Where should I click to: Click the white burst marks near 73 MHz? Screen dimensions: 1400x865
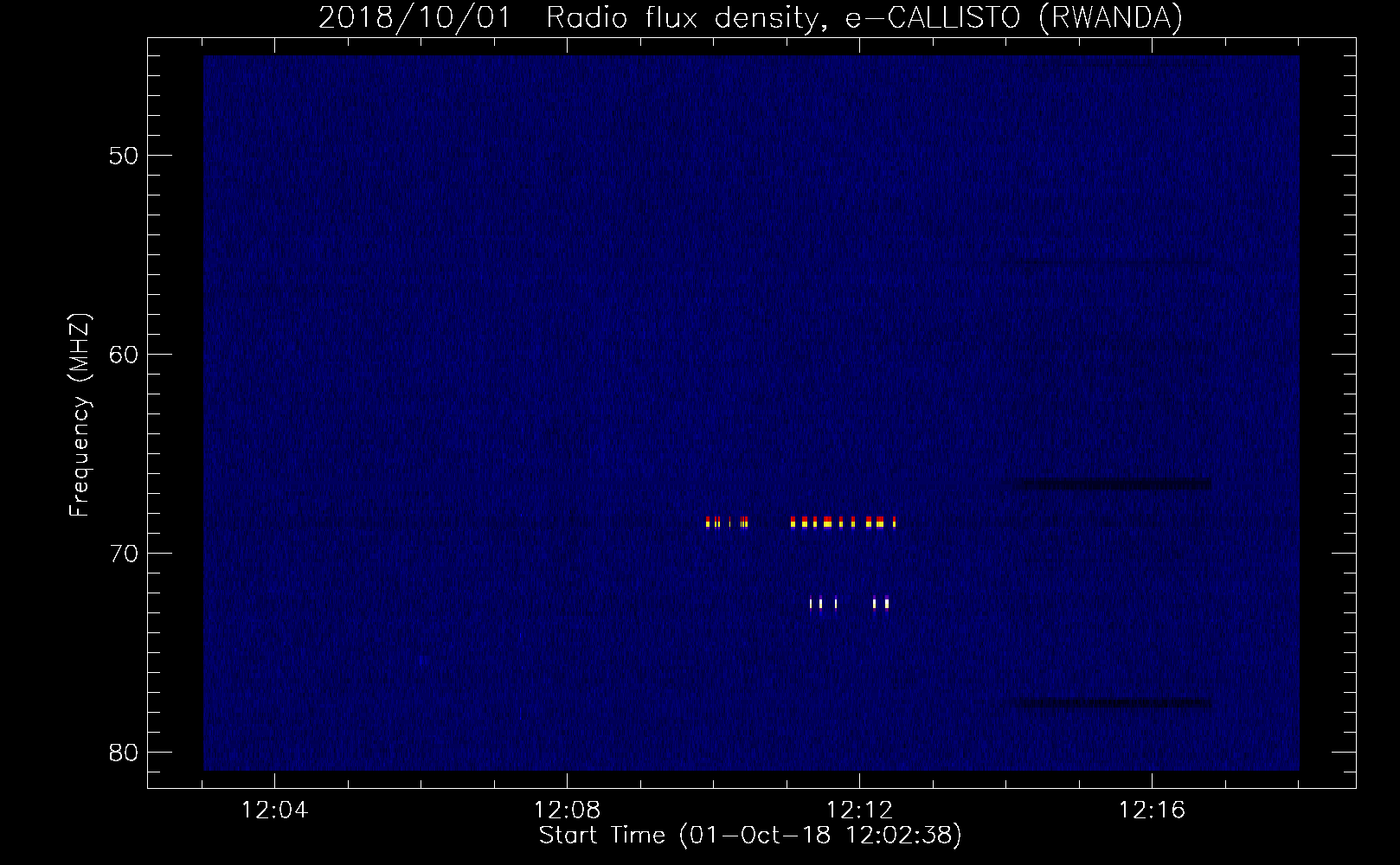point(849,603)
